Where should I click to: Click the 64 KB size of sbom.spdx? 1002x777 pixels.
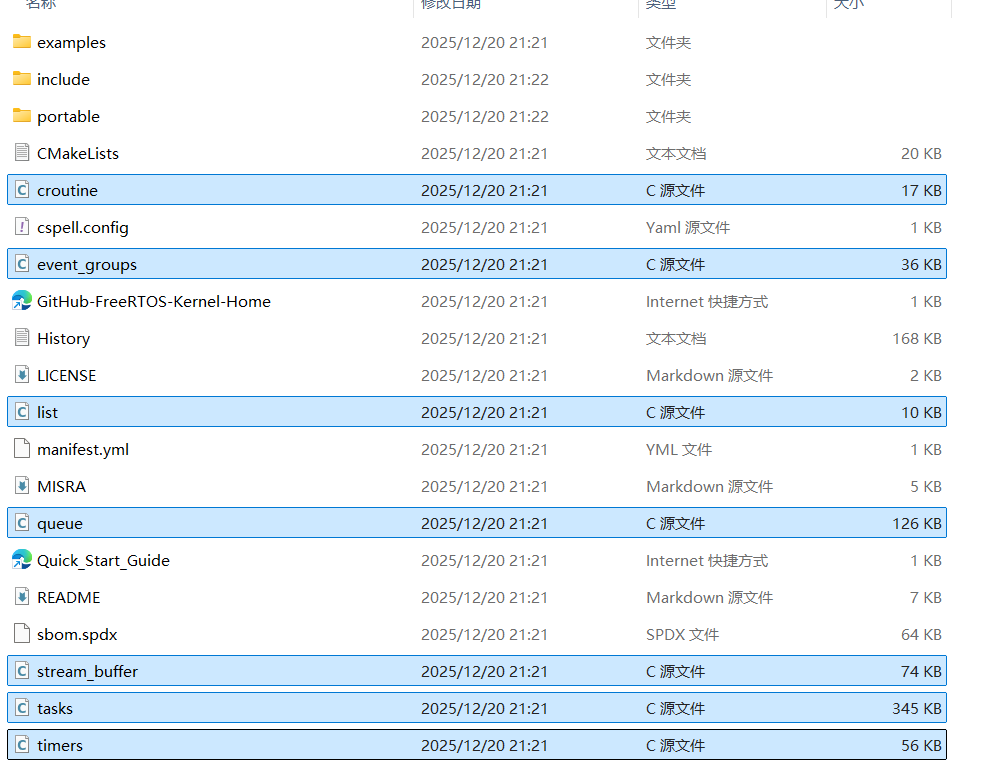pyautogui.click(x=921, y=635)
